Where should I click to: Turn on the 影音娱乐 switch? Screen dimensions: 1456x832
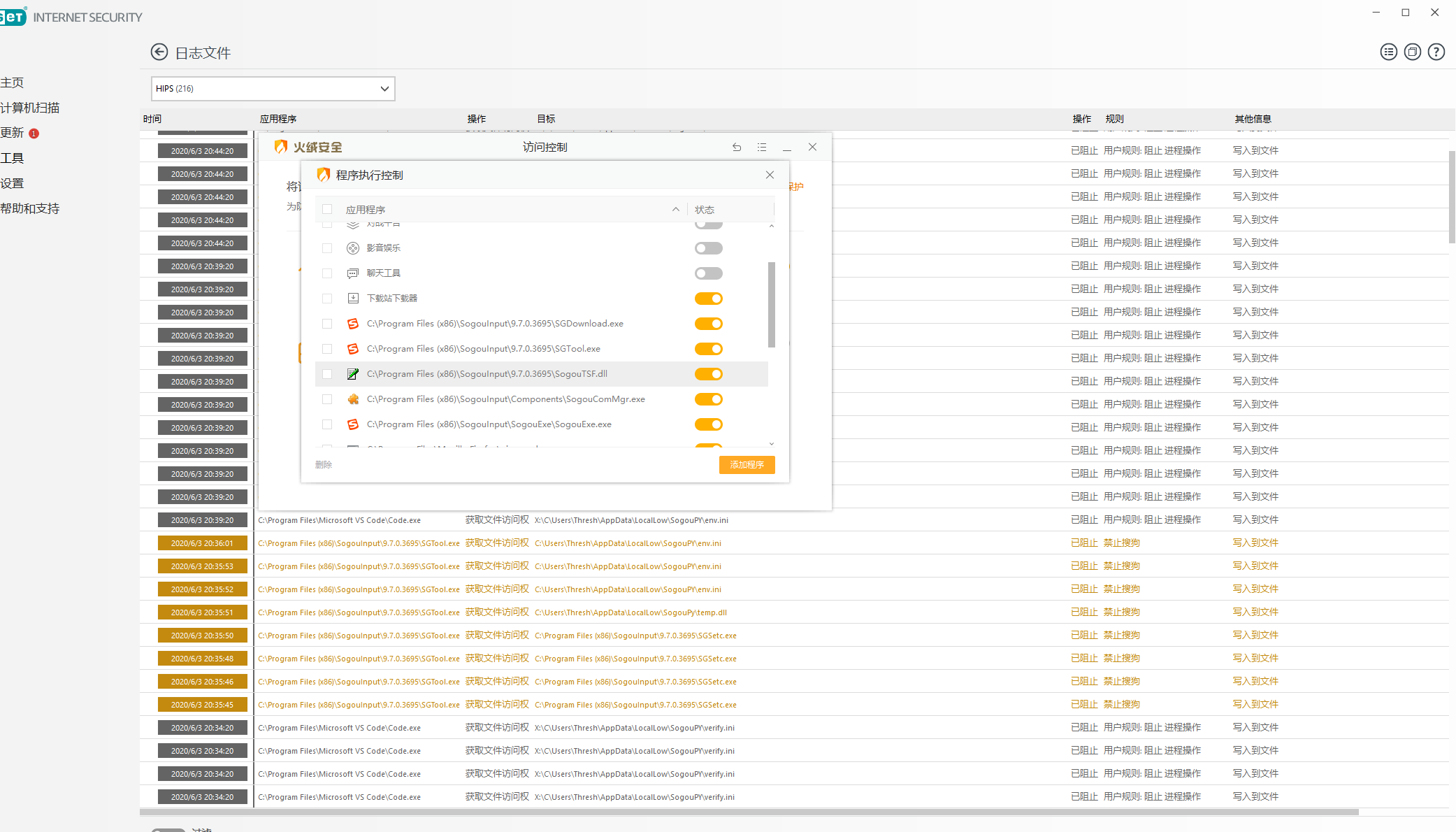(x=708, y=248)
